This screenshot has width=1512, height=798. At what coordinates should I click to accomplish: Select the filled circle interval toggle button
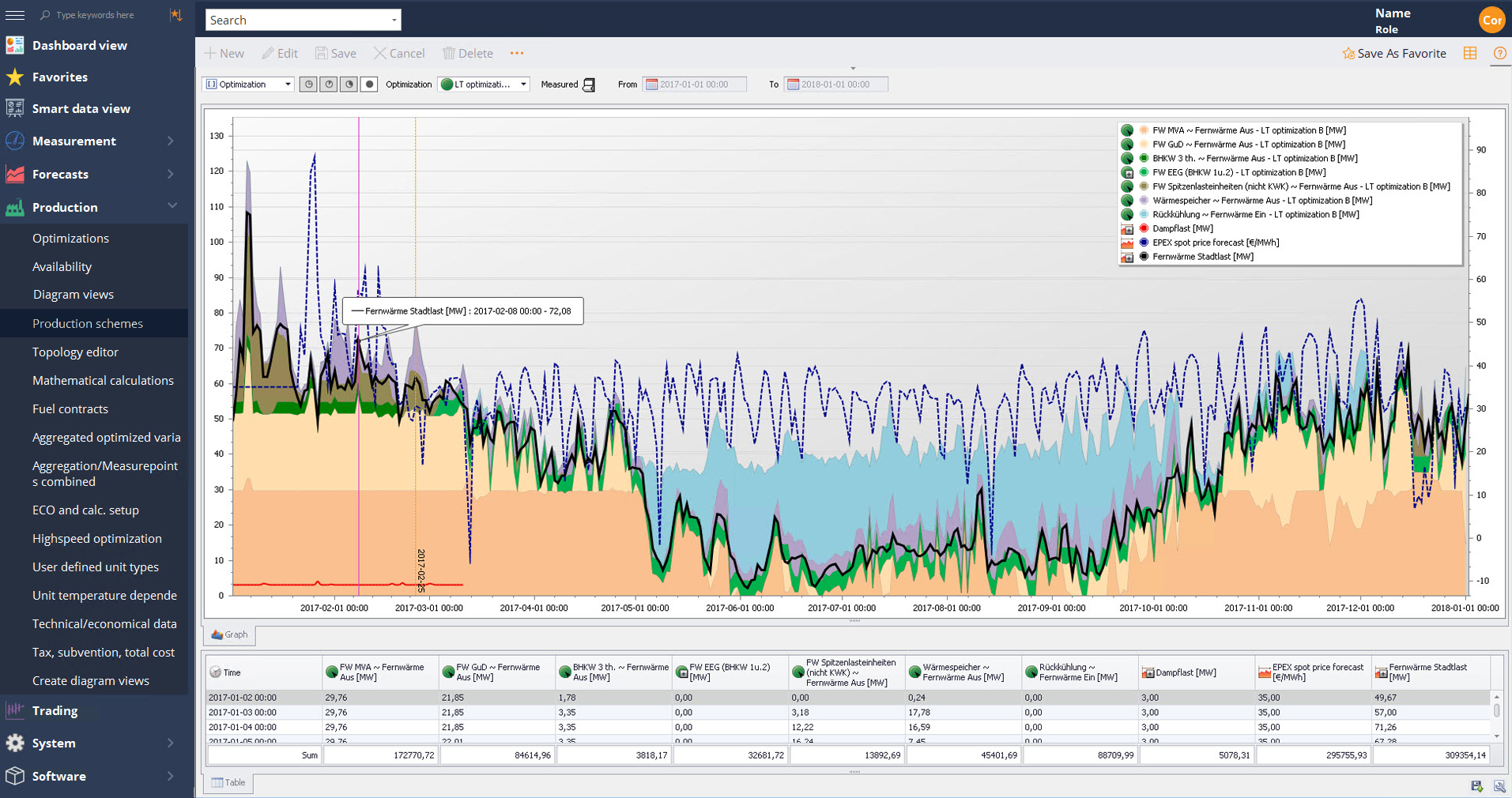pos(369,85)
